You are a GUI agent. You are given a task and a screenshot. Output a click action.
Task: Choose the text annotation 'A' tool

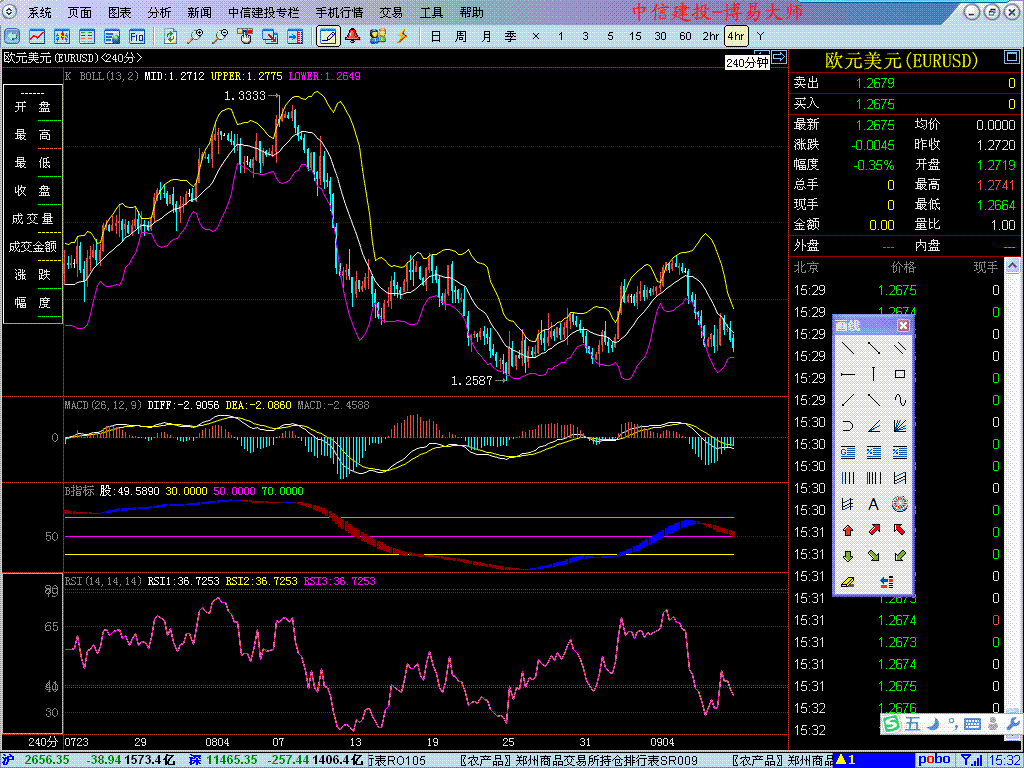tap(873, 504)
